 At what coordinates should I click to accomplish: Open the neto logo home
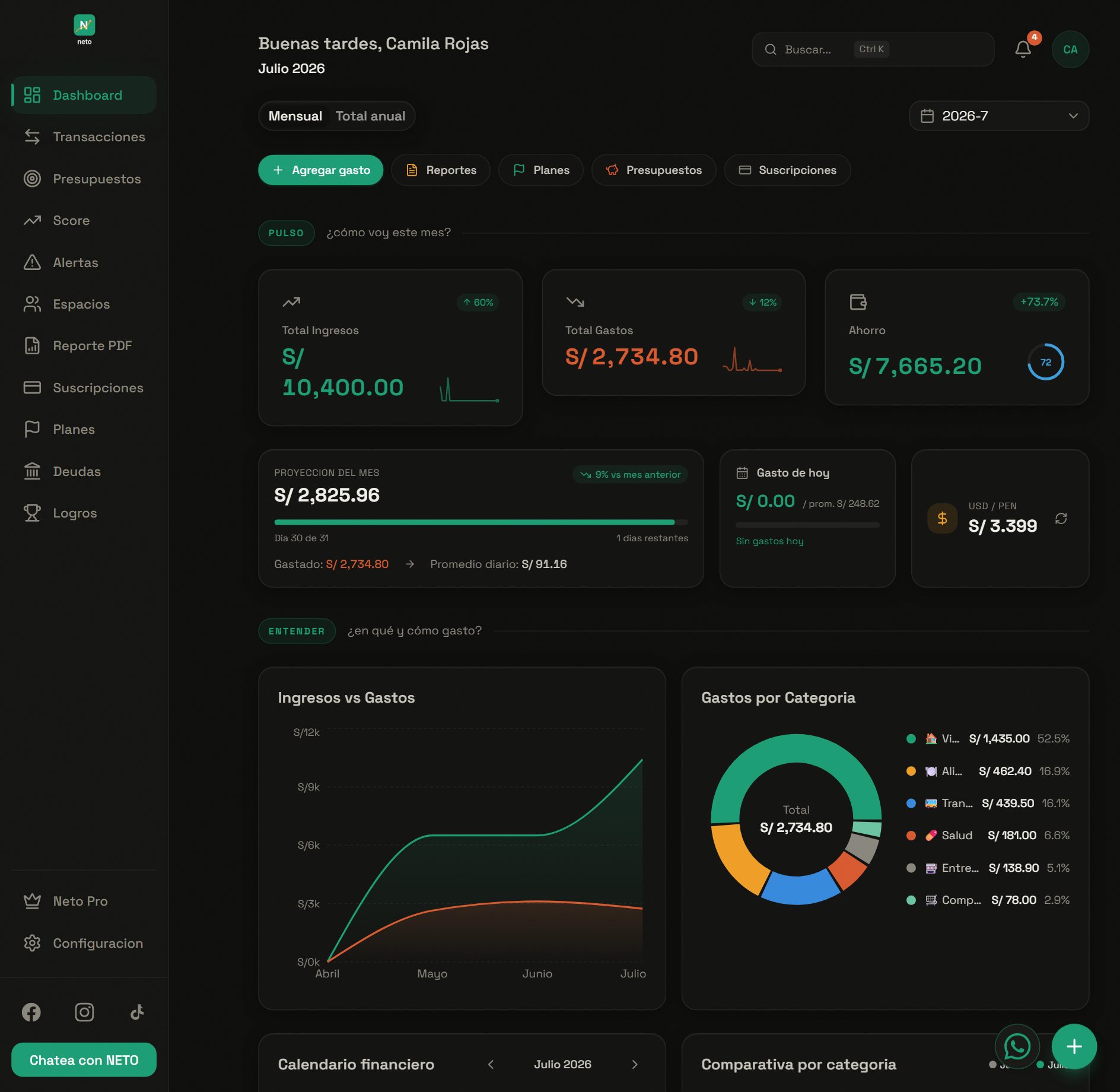point(84,30)
